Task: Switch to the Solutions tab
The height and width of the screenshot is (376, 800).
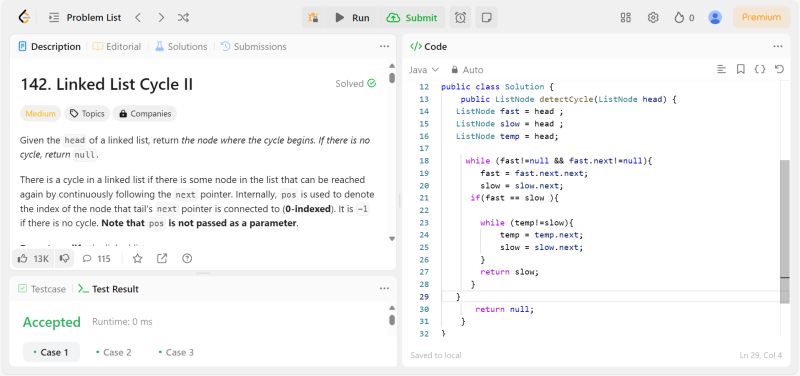Action: point(181,46)
